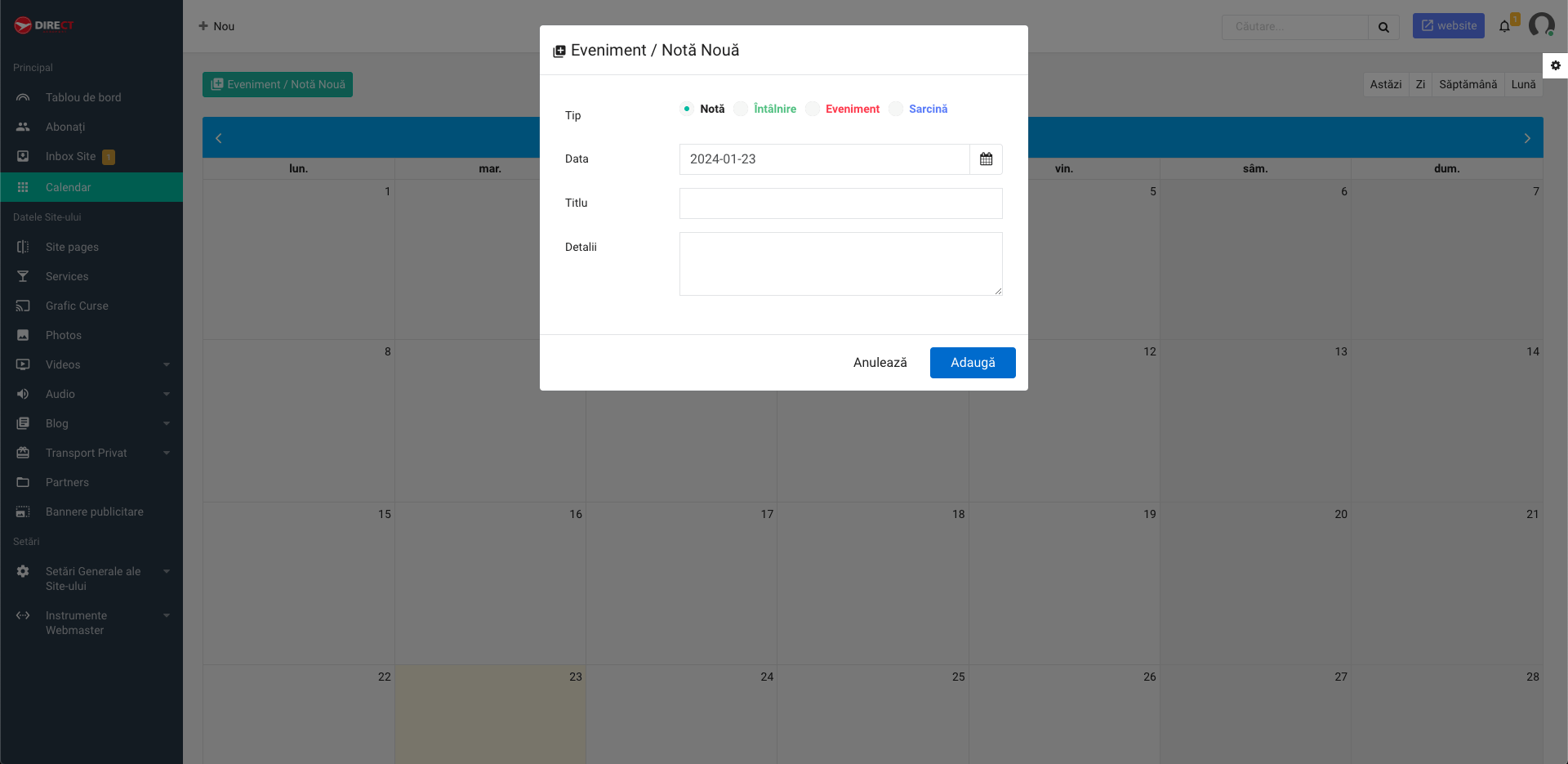
Task: Click the Eveniment / Notă Nouă green button
Action: [278, 84]
